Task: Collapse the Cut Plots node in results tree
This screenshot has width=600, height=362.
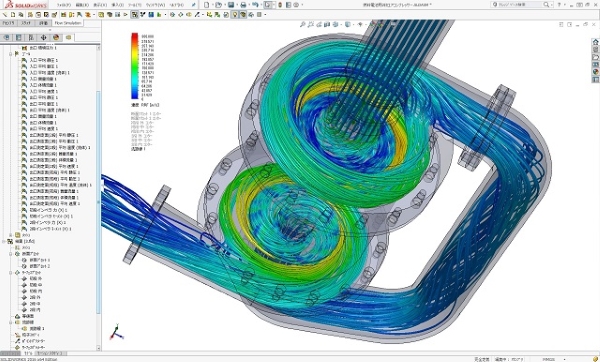Action: [x=11, y=254]
